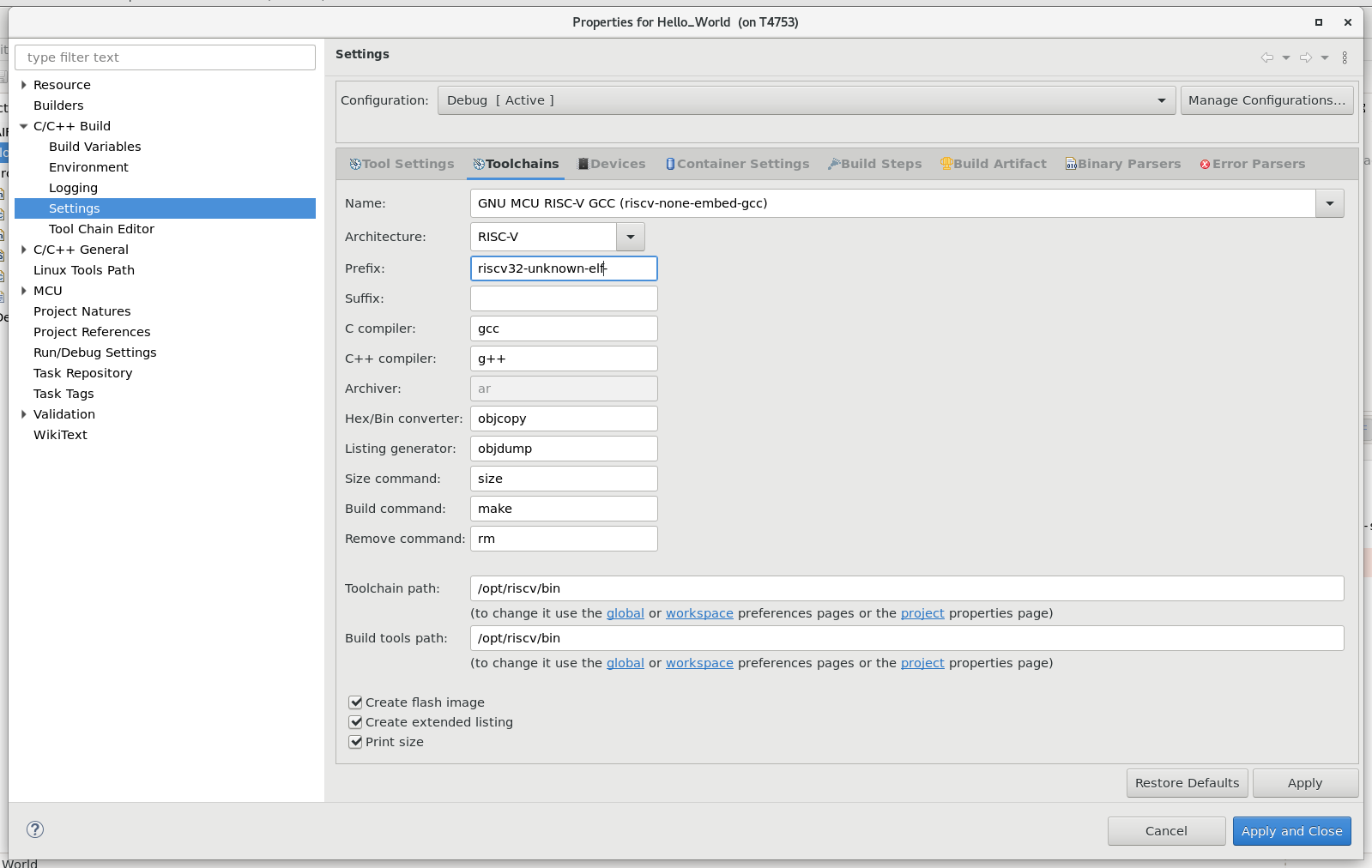Screen dimensions: 1372x868
Task: Select Linux Tools Path item
Action: coord(84,270)
